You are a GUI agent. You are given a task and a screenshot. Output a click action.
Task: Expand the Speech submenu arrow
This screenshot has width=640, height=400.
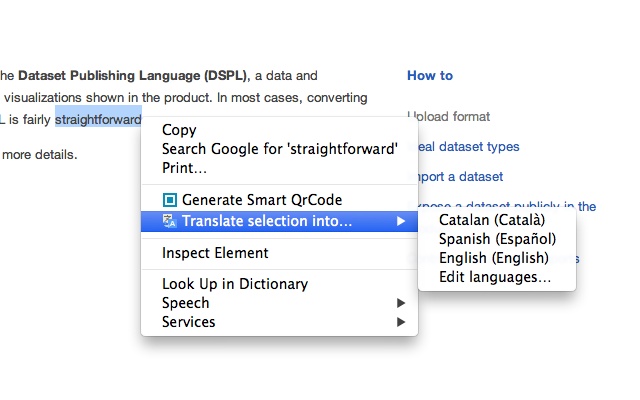[x=401, y=303]
